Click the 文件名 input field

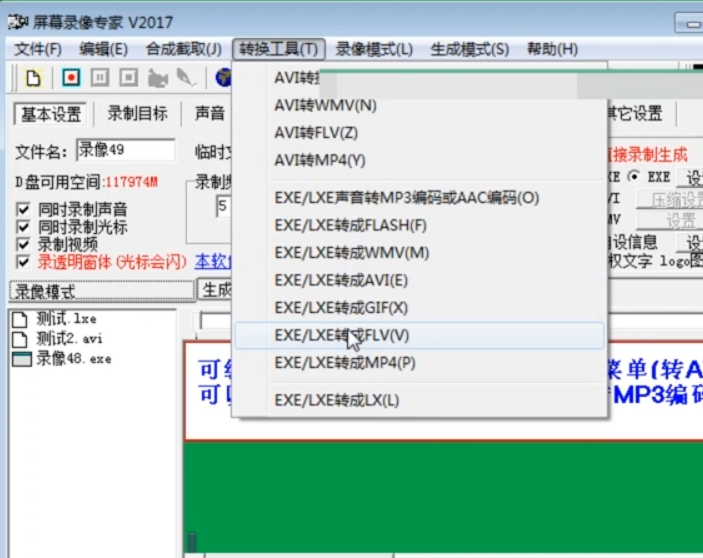tap(126, 150)
